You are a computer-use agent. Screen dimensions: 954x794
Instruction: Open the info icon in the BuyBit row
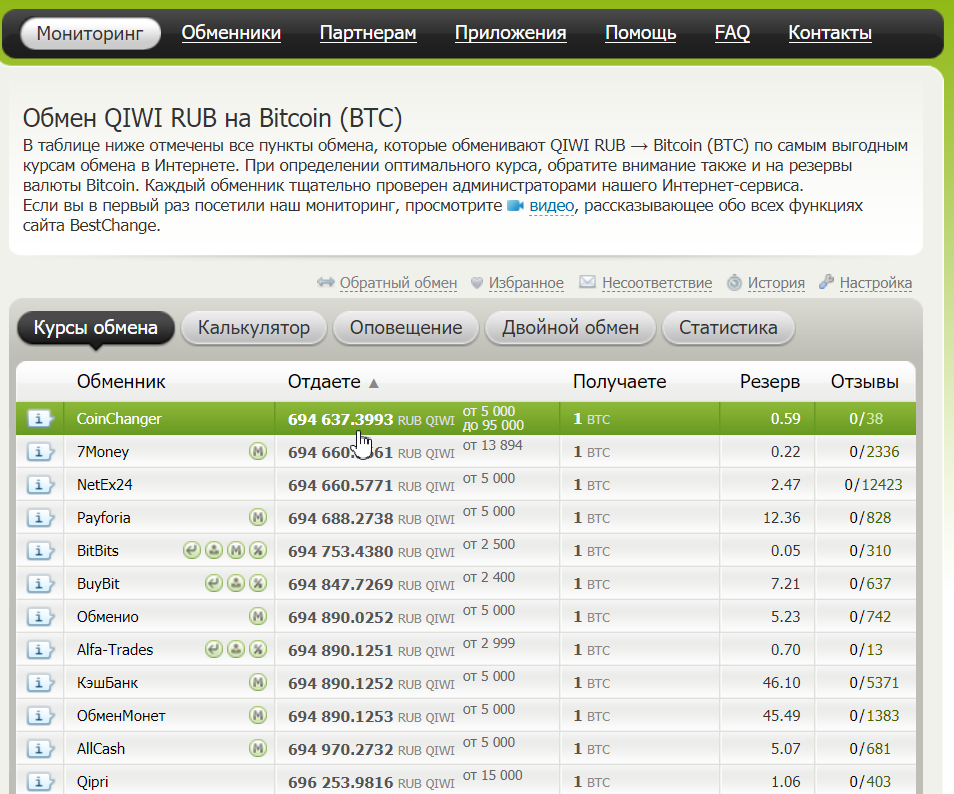[40, 583]
